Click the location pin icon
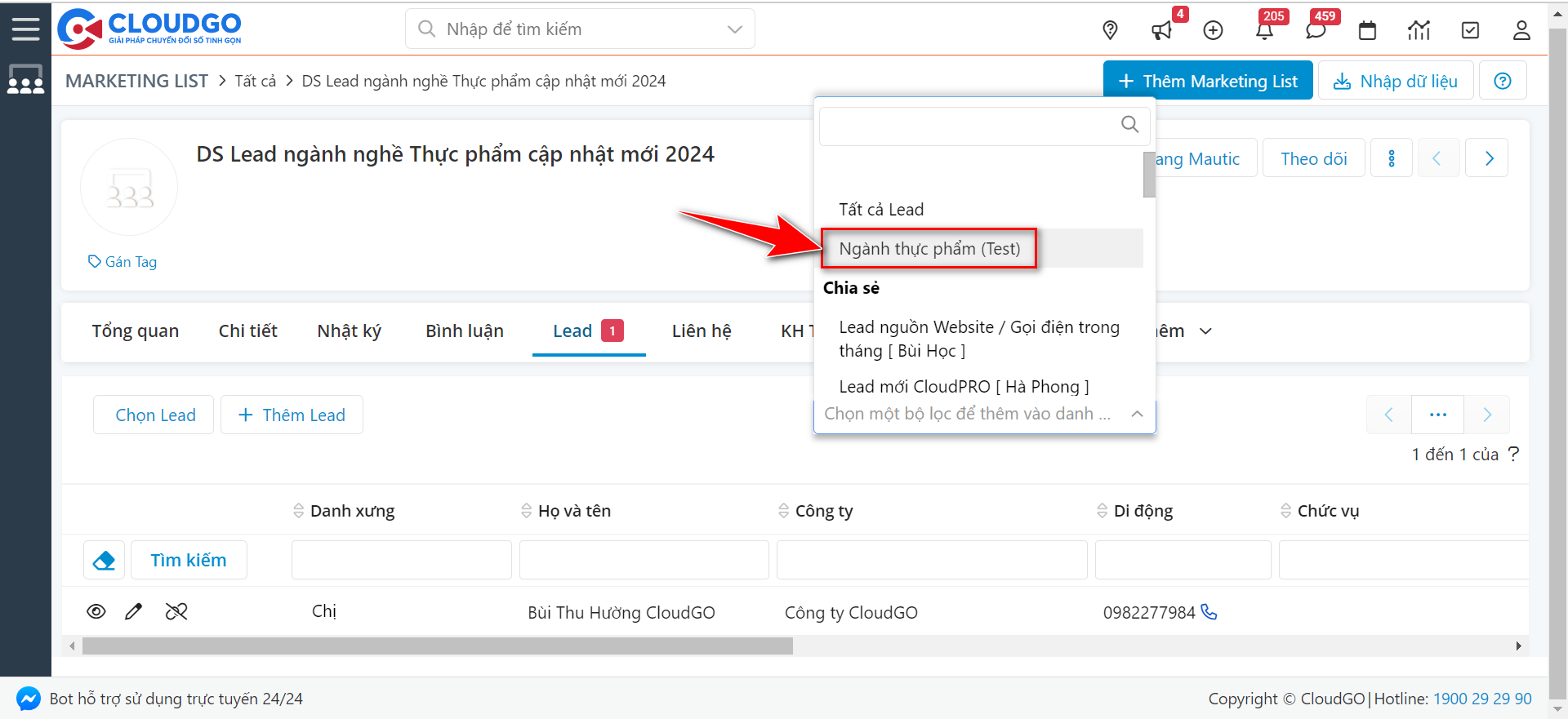The image size is (1568, 719). tap(1110, 31)
